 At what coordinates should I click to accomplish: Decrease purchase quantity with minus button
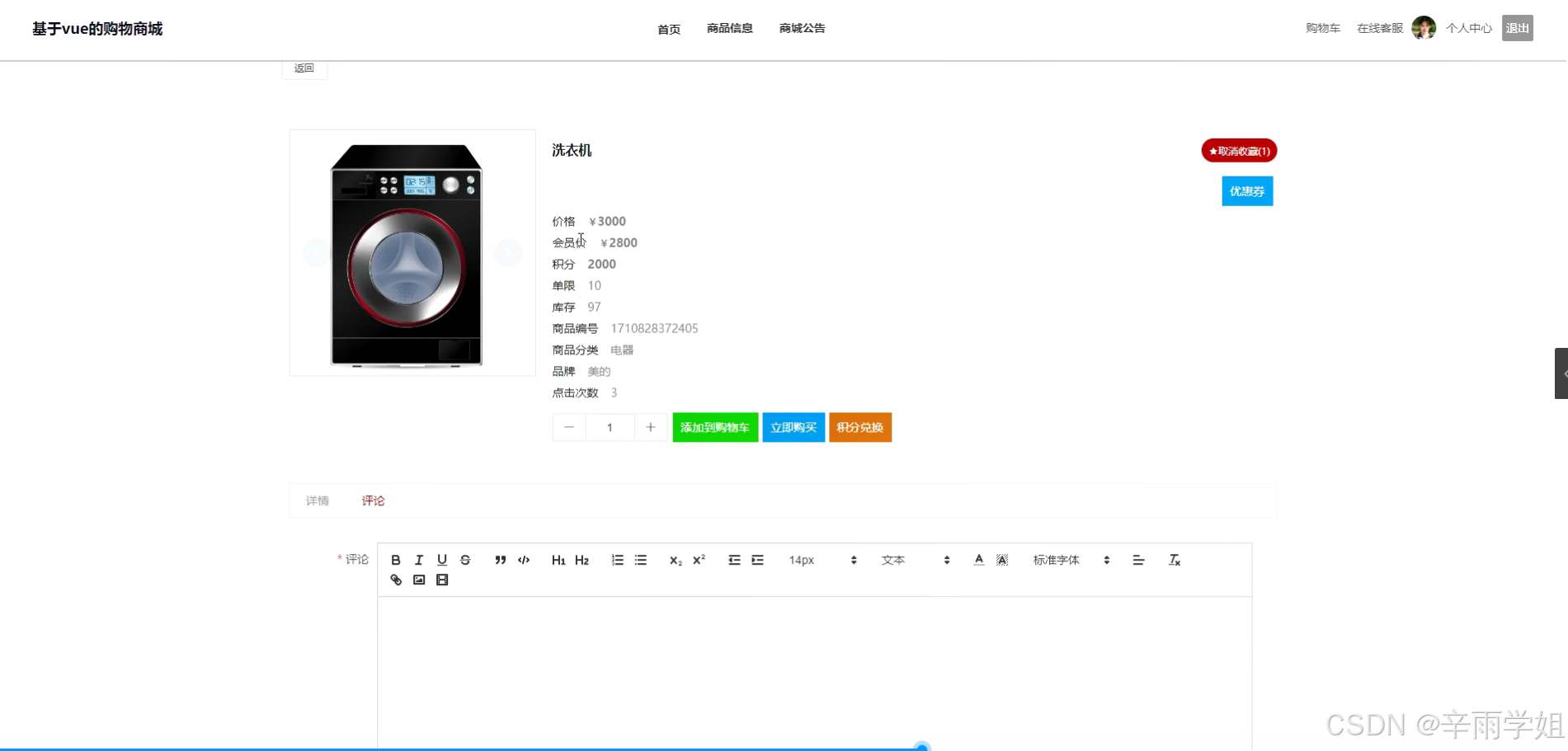click(569, 427)
